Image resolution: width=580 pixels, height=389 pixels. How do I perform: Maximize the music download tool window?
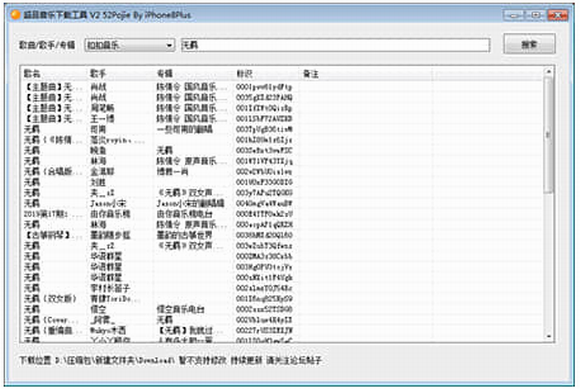[x=535, y=15]
